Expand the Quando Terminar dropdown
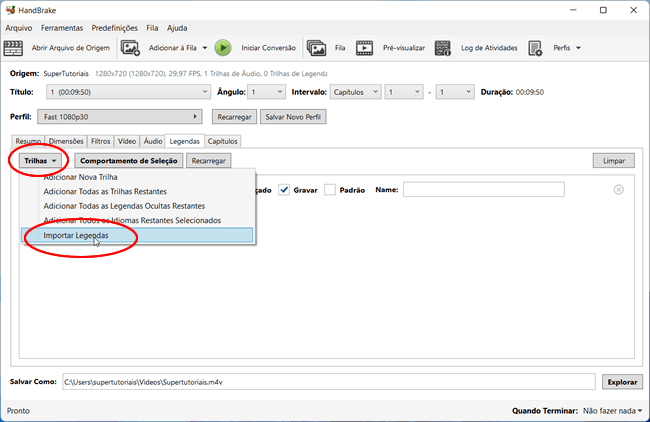 point(612,410)
